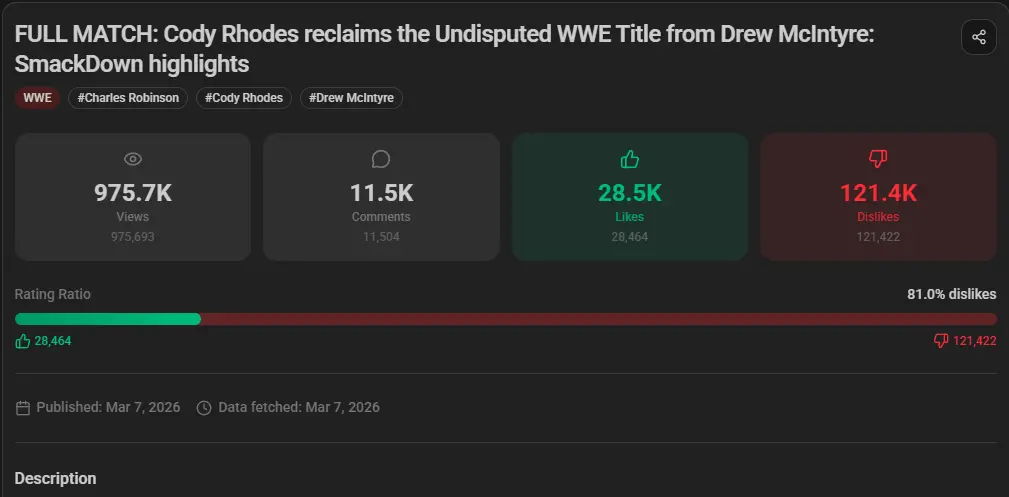Open the WWE category tag
1009x497 pixels.
(x=37, y=98)
